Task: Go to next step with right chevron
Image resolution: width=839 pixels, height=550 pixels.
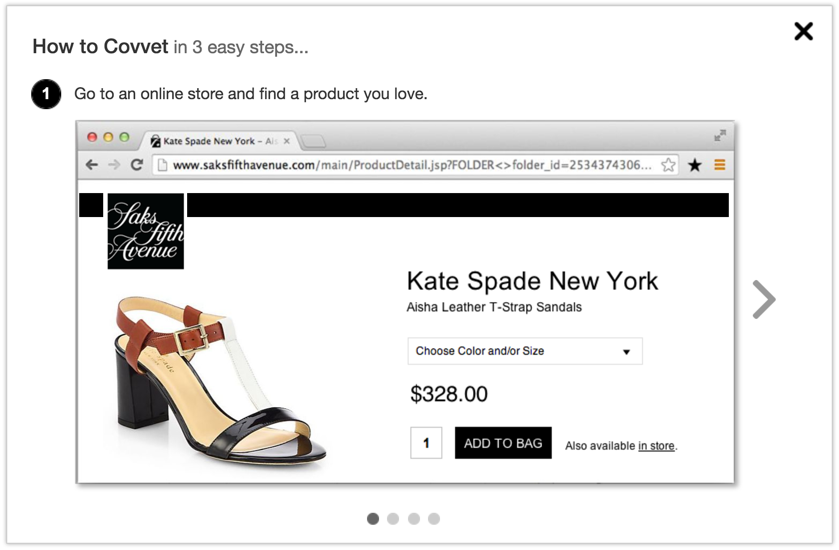Action: coord(764,299)
